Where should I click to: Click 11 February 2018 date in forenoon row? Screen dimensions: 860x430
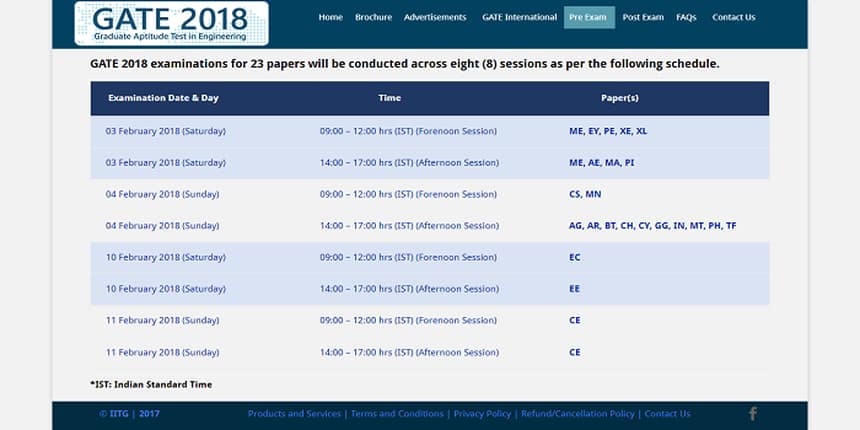[162, 320]
